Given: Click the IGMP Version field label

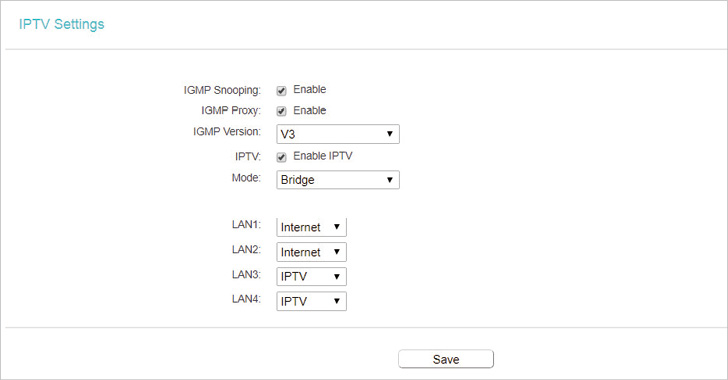Looking at the screenshot, I should (227, 132).
